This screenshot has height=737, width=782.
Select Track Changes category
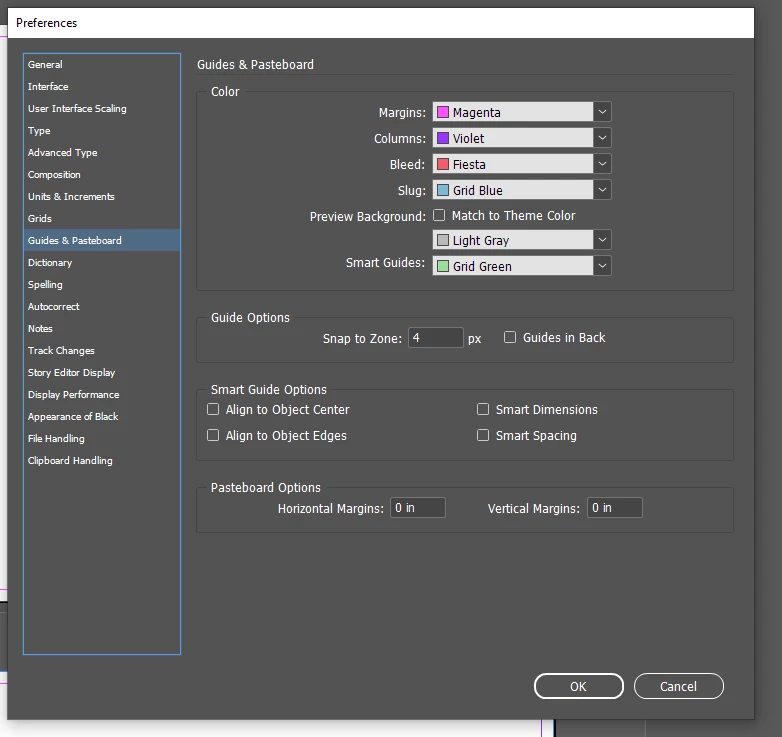click(102, 351)
